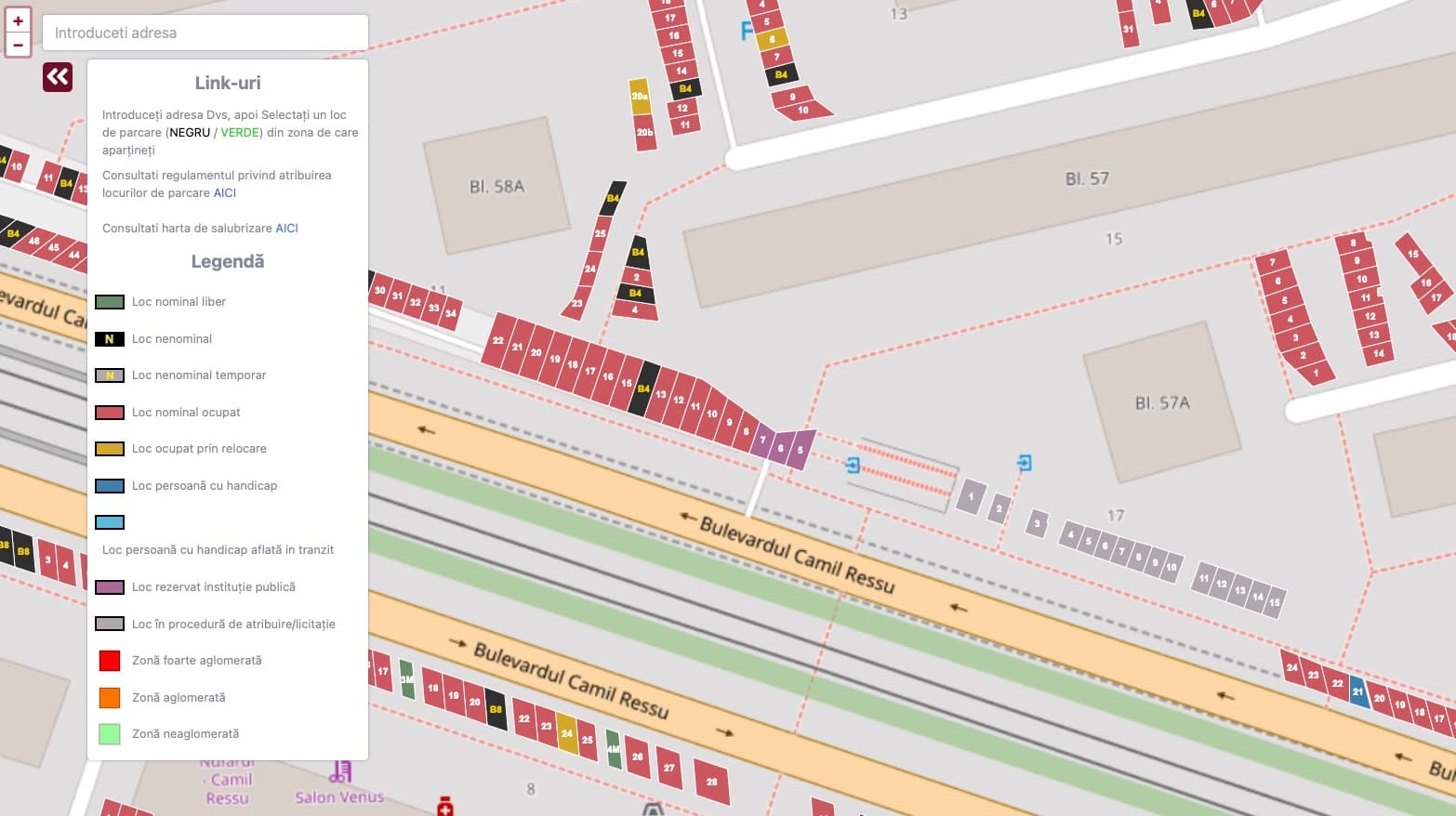
Task: Click the 'Loc persoană cu handicap' blue swatch
Action: point(110,486)
